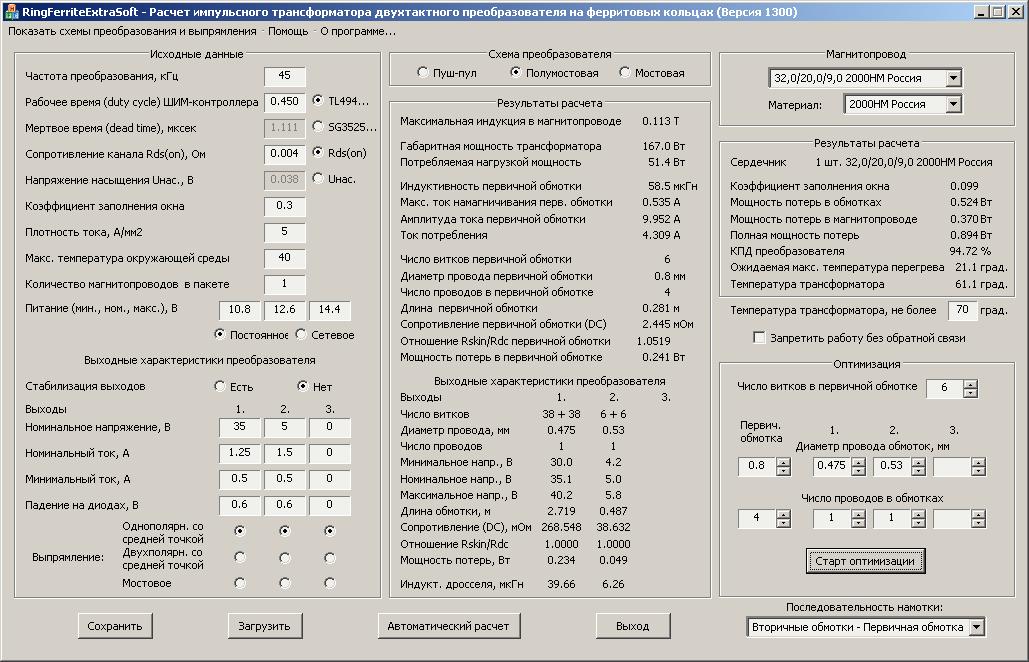Select Двухполярн. rectification for output 2
This screenshot has width=1029, height=662.
[x=285, y=558]
